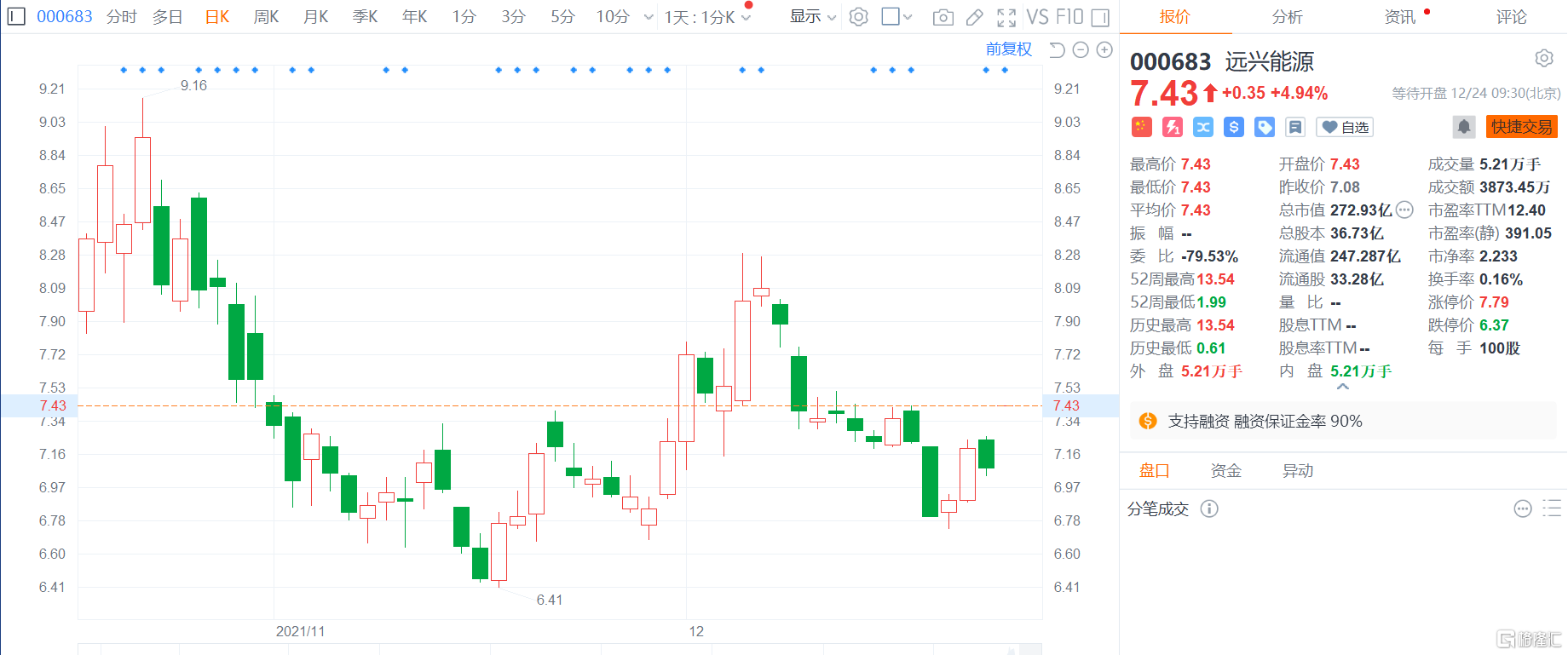This screenshot has height=655, width=1568.
Task: Set a price alert with bell icon
Action: tap(1464, 127)
